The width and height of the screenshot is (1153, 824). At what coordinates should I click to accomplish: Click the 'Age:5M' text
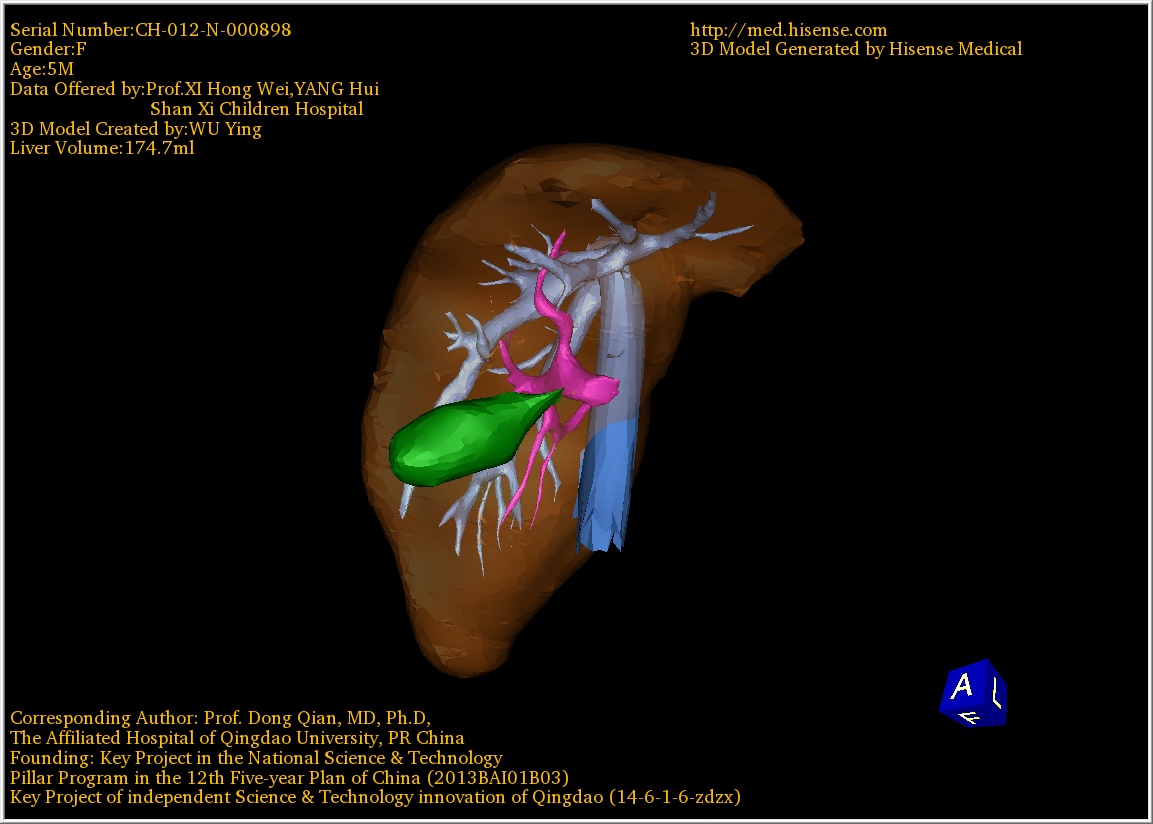[42, 69]
